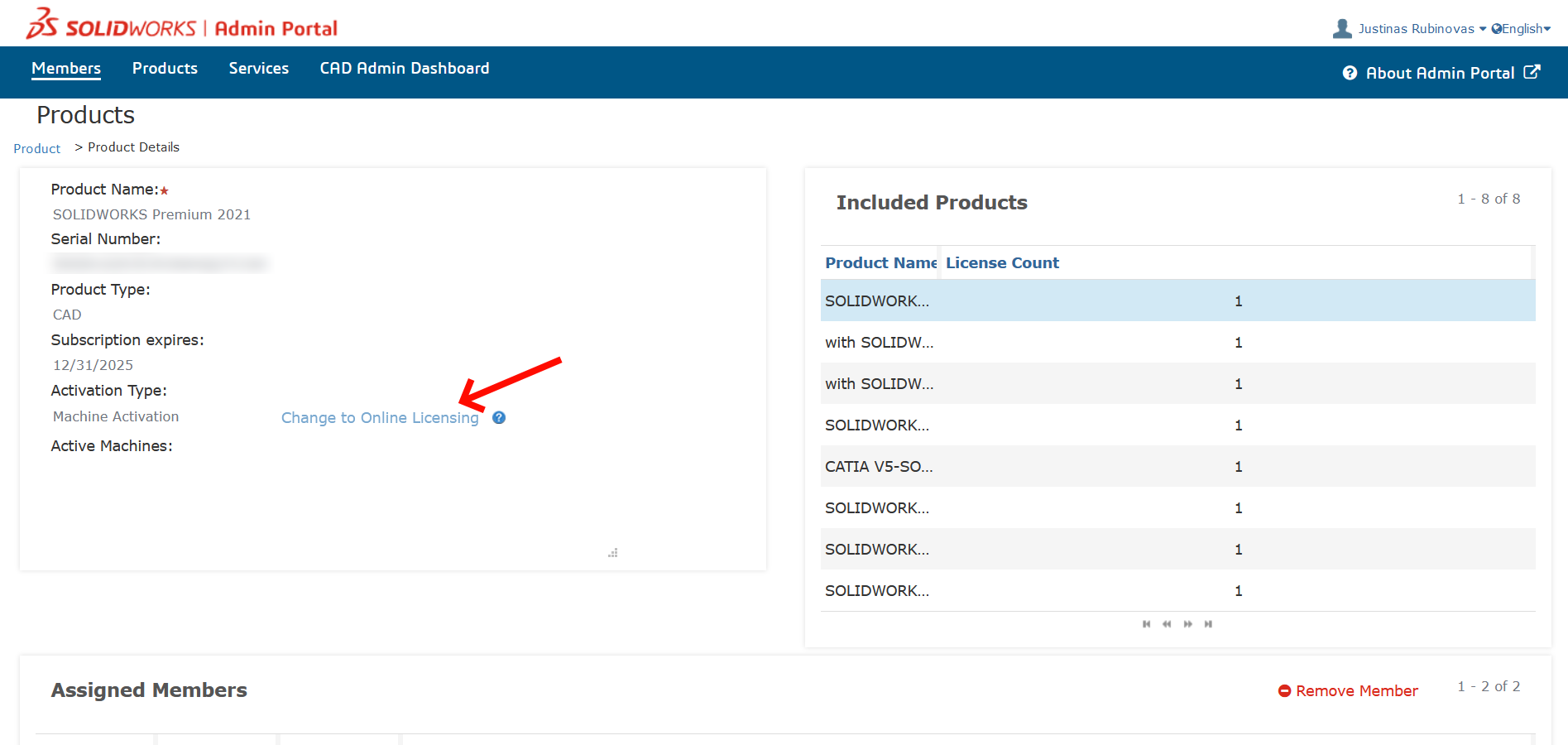Click the blurred Serial Number field

click(160, 263)
